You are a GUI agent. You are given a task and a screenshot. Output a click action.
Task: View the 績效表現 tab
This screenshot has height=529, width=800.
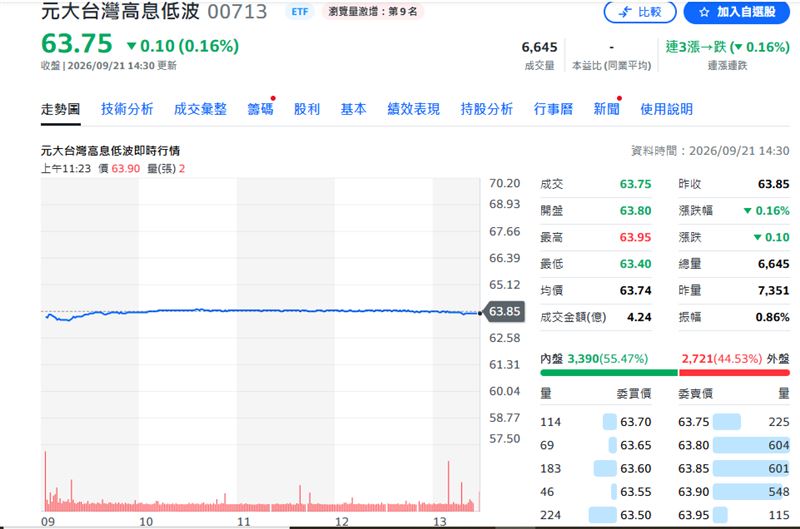click(413, 109)
